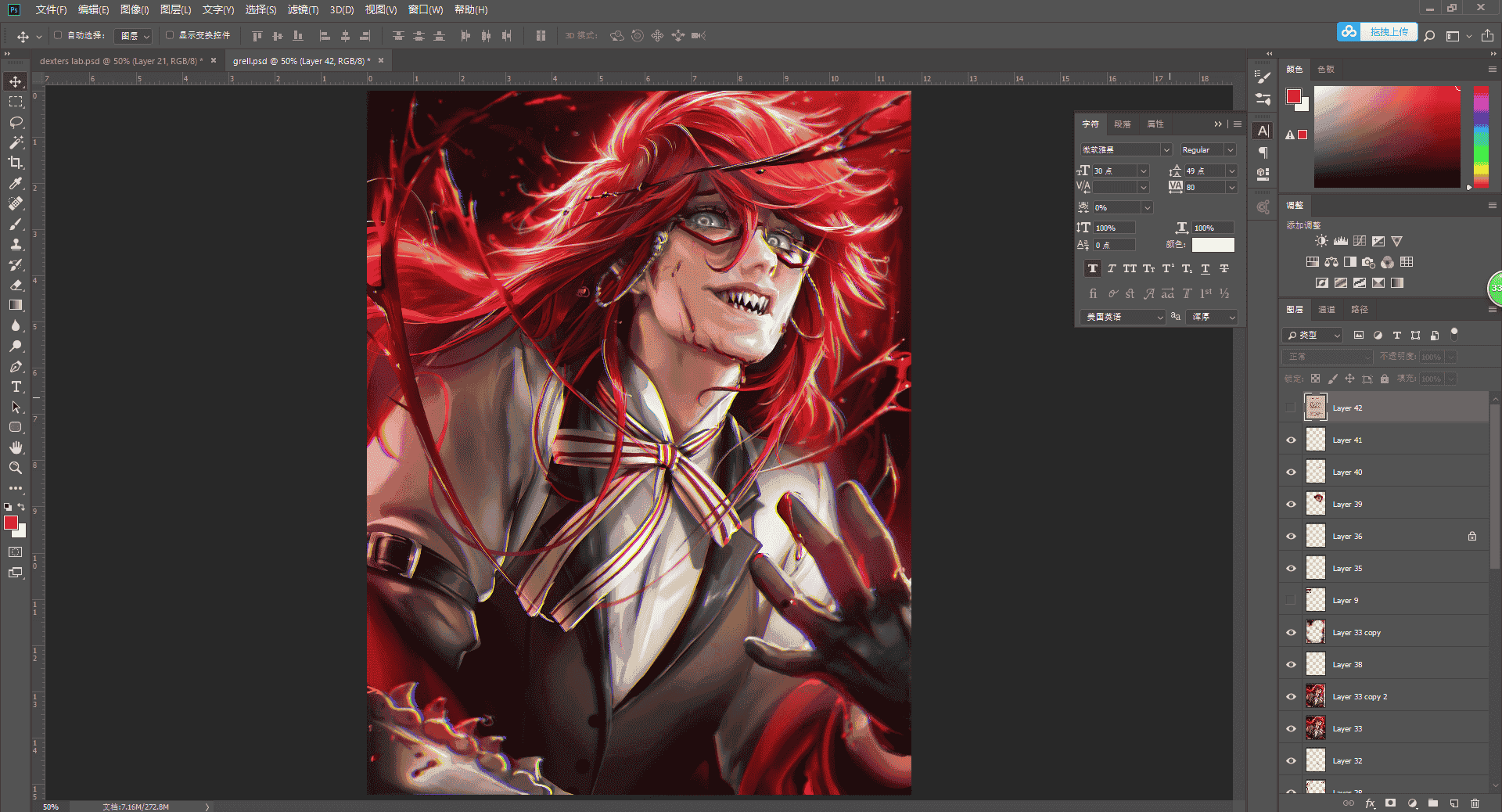This screenshot has height=812, width=1502.
Task: Select Layer 36 in layers list
Action: click(1383, 537)
